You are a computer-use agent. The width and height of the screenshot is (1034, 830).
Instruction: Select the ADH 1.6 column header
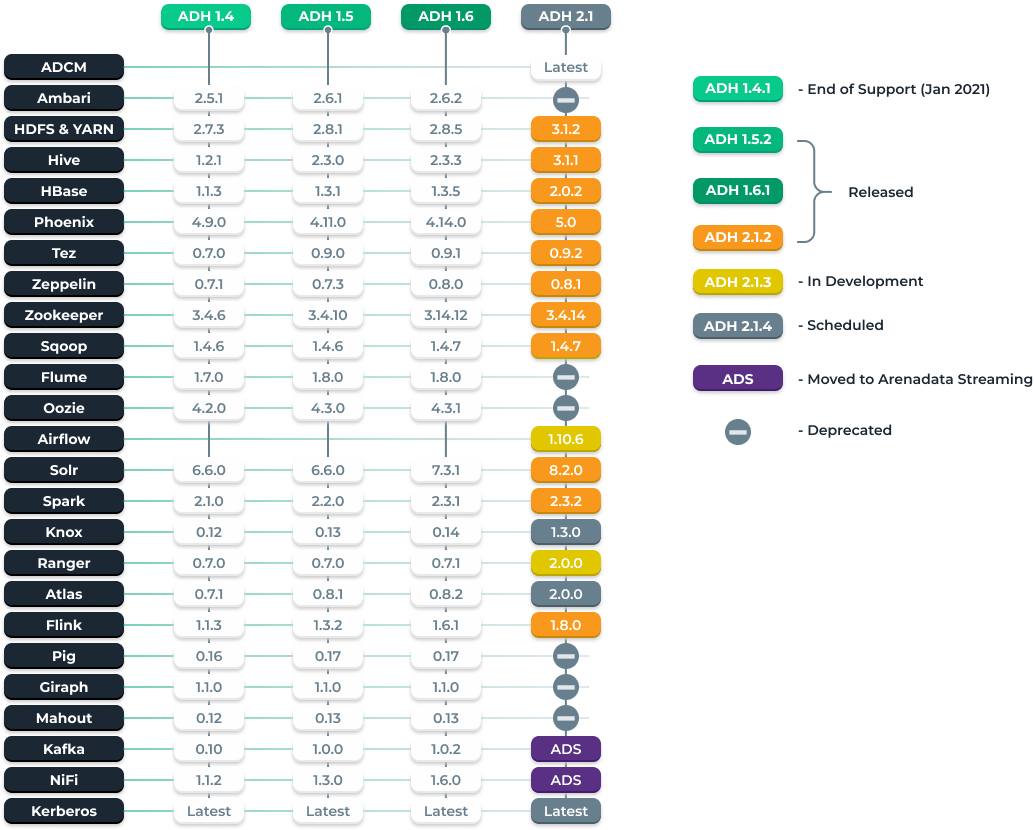click(446, 16)
